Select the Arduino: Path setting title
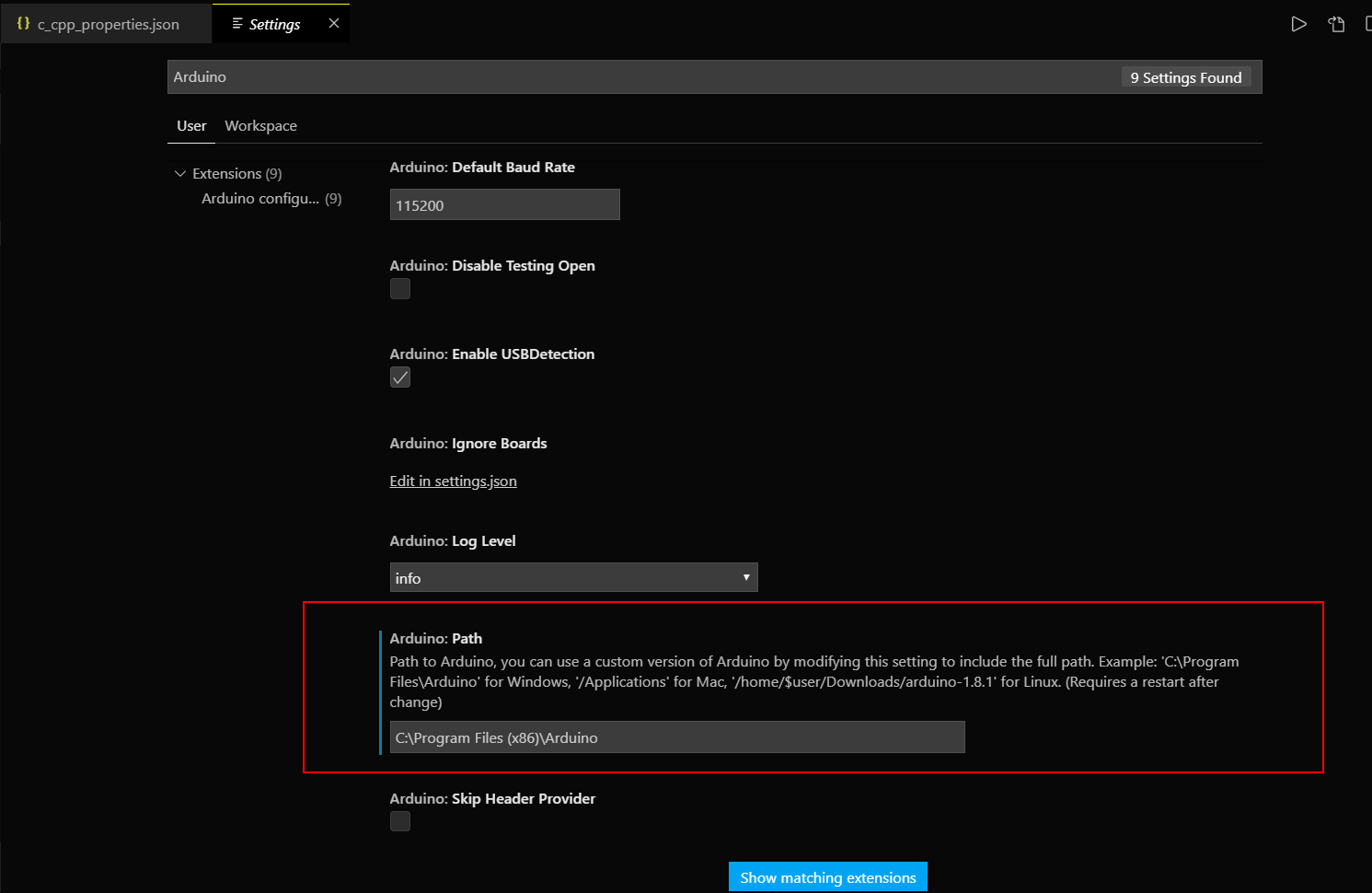 click(x=435, y=638)
